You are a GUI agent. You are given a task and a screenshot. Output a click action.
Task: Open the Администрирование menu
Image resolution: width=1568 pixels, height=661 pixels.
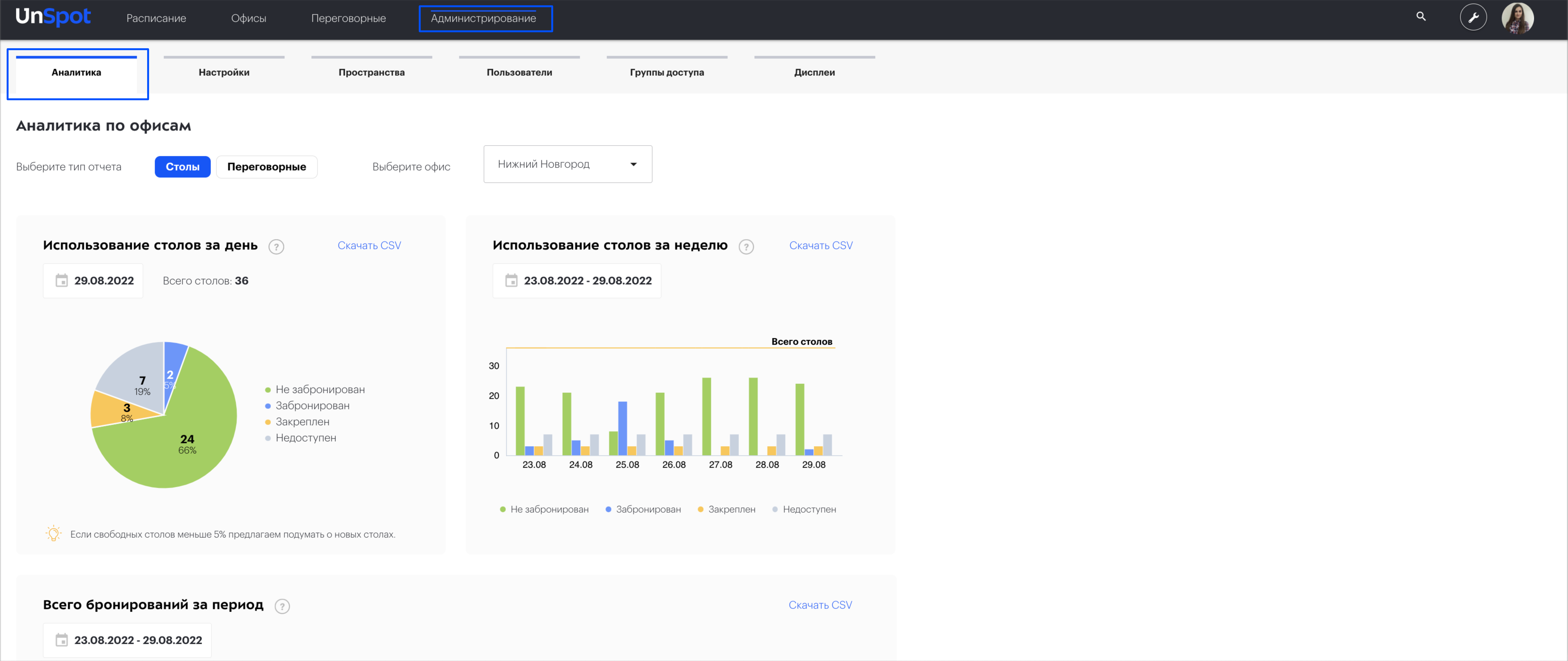pos(483,18)
